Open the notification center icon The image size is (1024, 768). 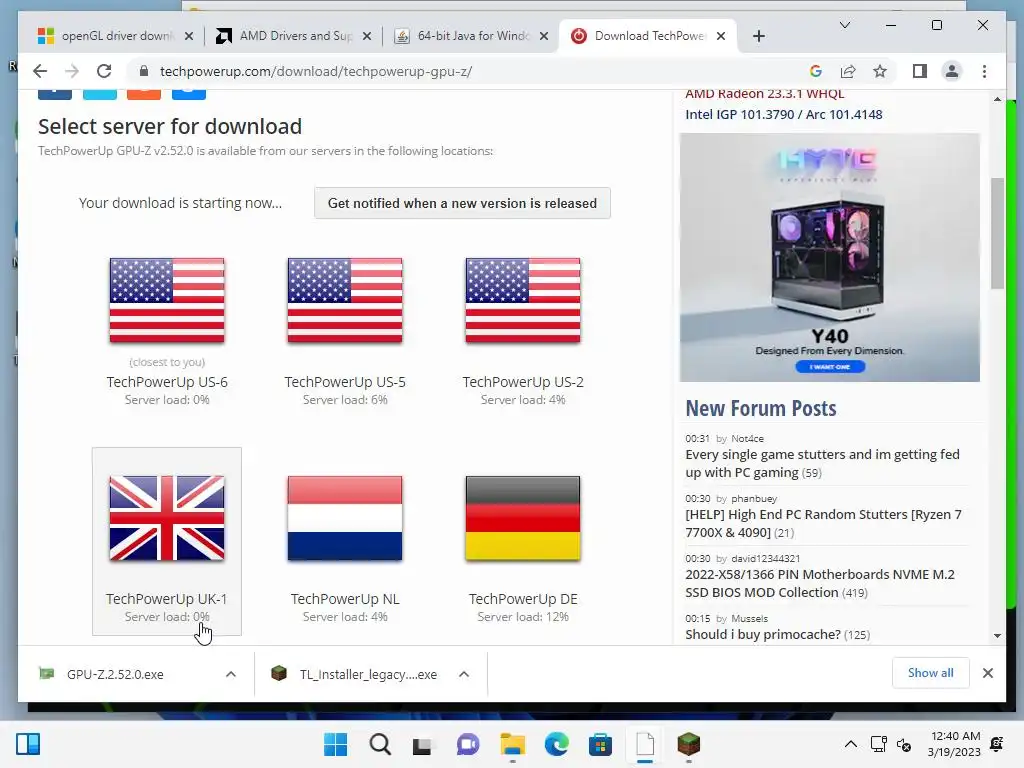(997, 744)
